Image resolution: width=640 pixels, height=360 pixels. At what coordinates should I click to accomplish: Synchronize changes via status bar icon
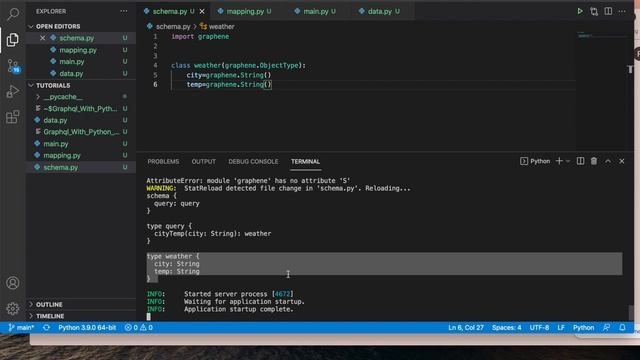pyautogui.click(x=46, y=328)
